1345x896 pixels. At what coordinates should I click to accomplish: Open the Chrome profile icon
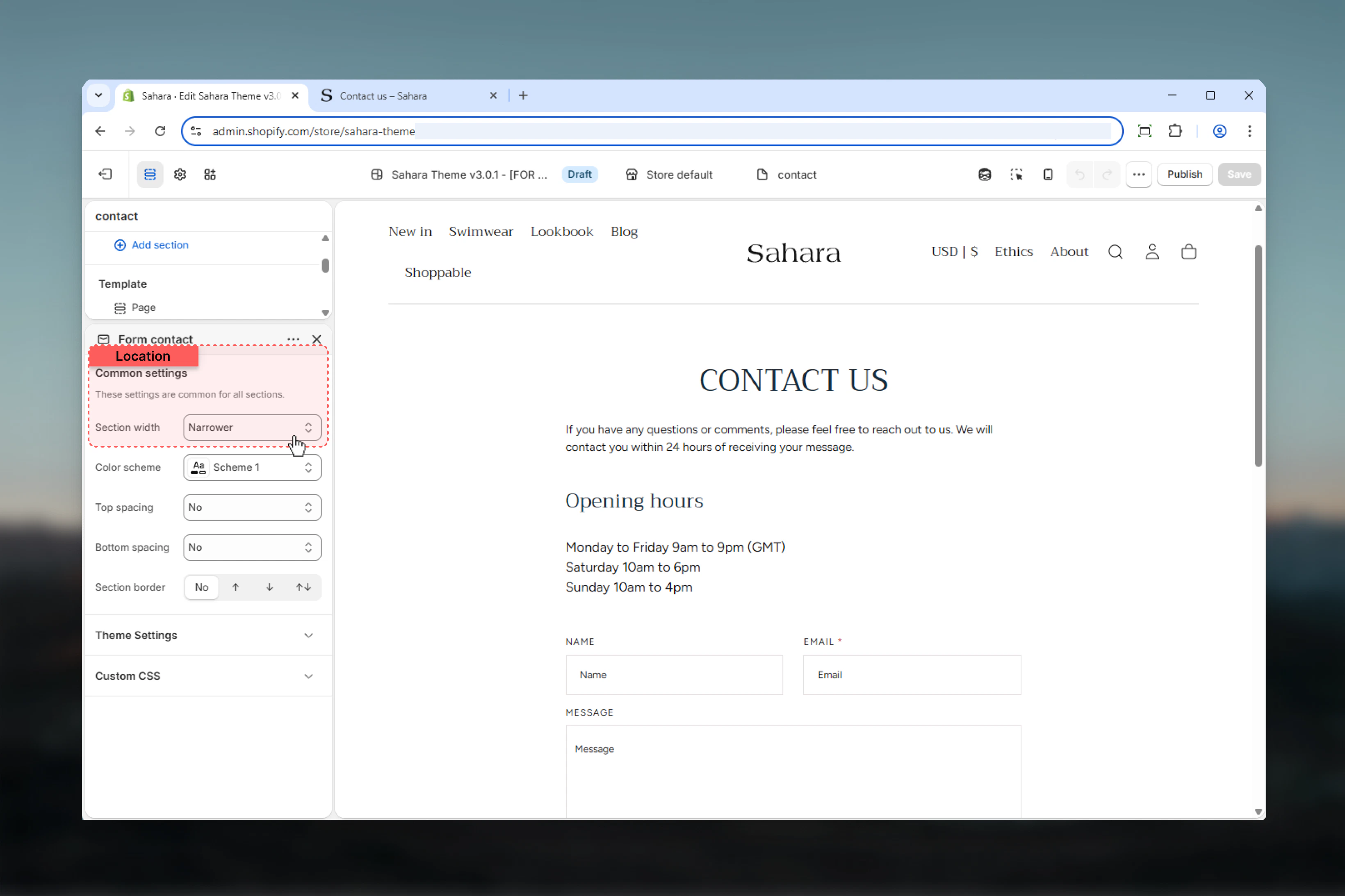click(x=1219, y=132)
